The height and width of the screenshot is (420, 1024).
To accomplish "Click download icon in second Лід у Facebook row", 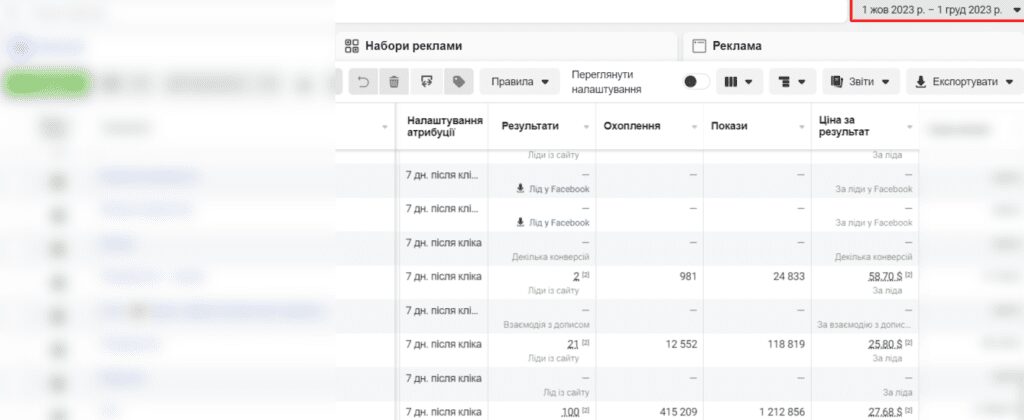I will (520, 222).
